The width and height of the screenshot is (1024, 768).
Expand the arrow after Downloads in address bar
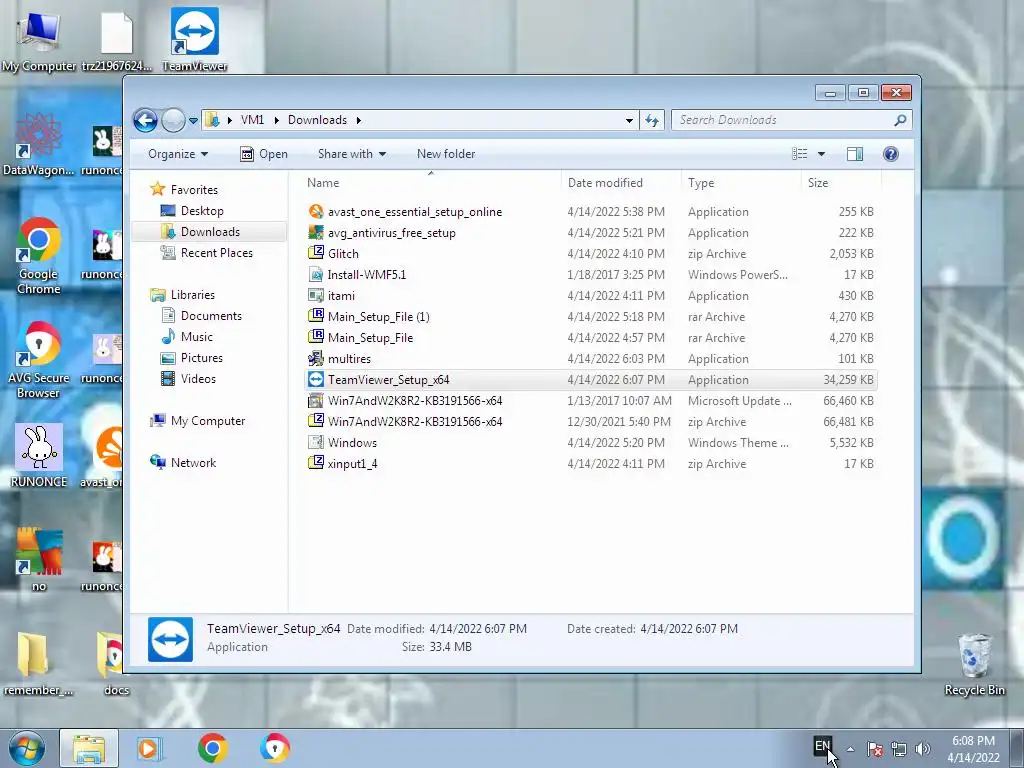(359, 120)
